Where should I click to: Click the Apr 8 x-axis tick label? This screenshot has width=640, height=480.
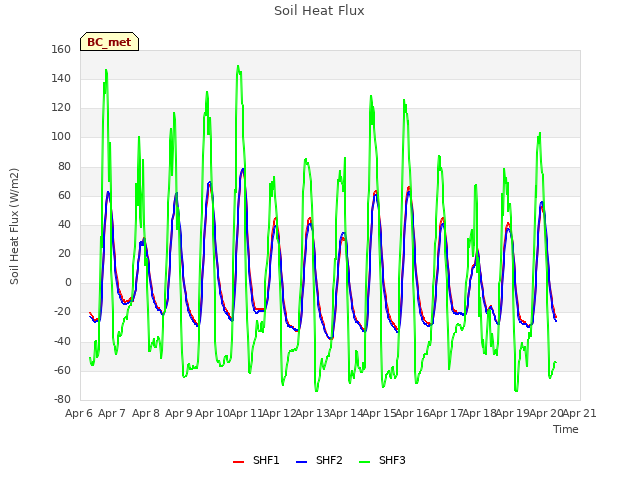click(x=146, y=413)
